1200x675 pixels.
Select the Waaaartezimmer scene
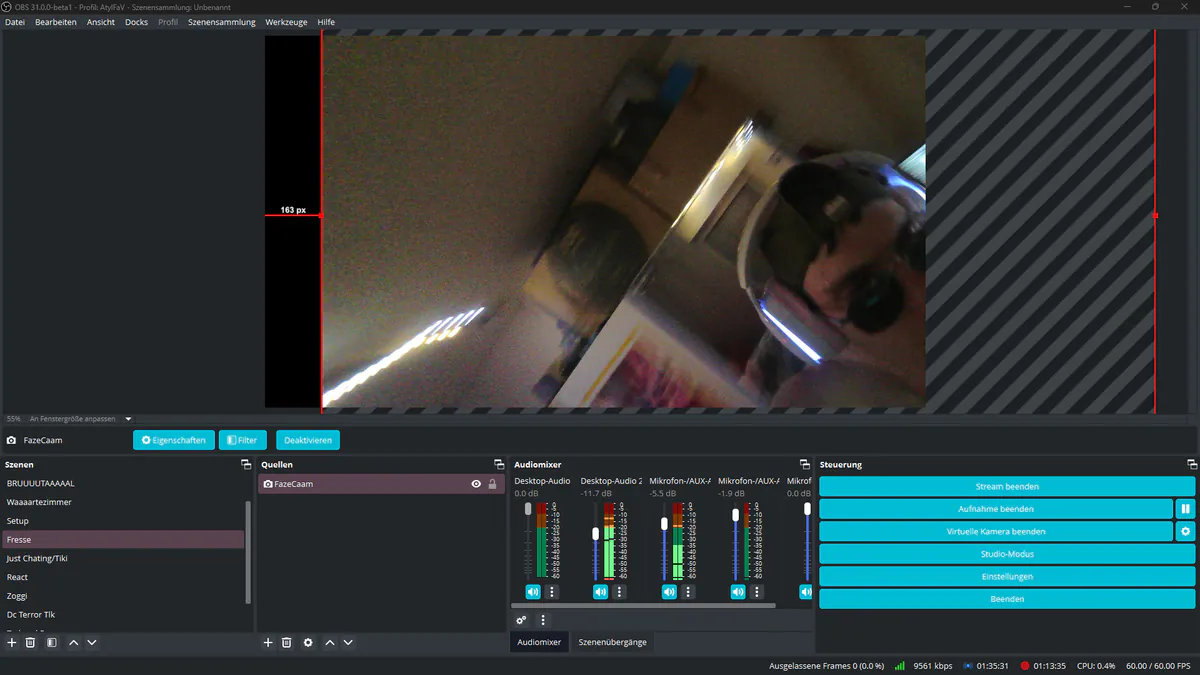[x=123, y=502]
